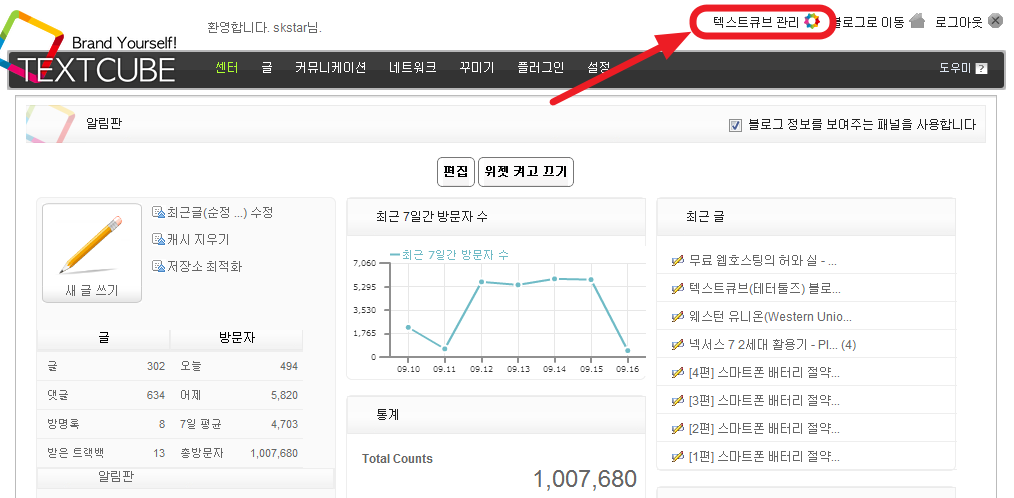Click edit pencil icon for 웨스턴 유니온 post
The image size is (1014, 498).
(678, 316)
